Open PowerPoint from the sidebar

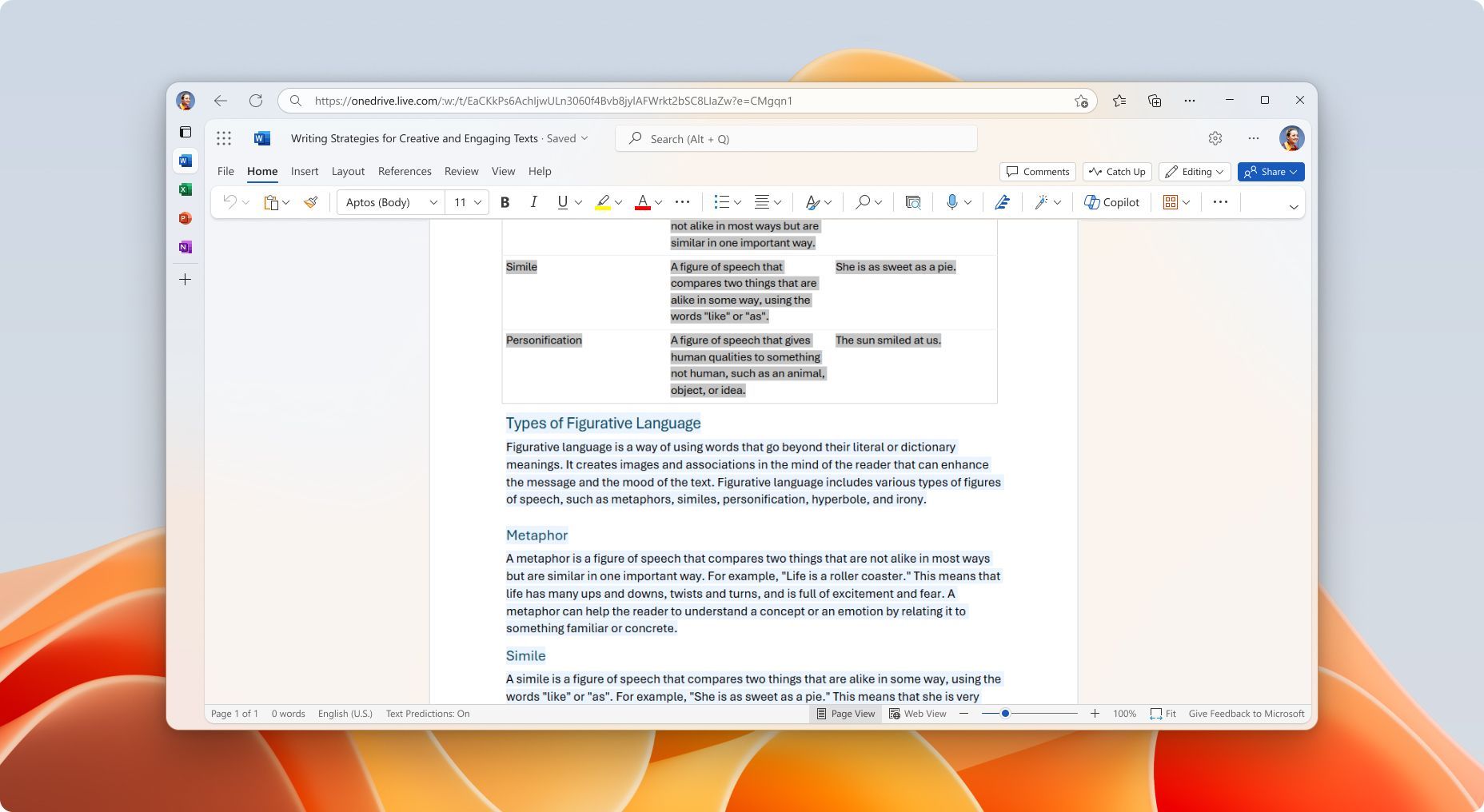tap(185, 218)
